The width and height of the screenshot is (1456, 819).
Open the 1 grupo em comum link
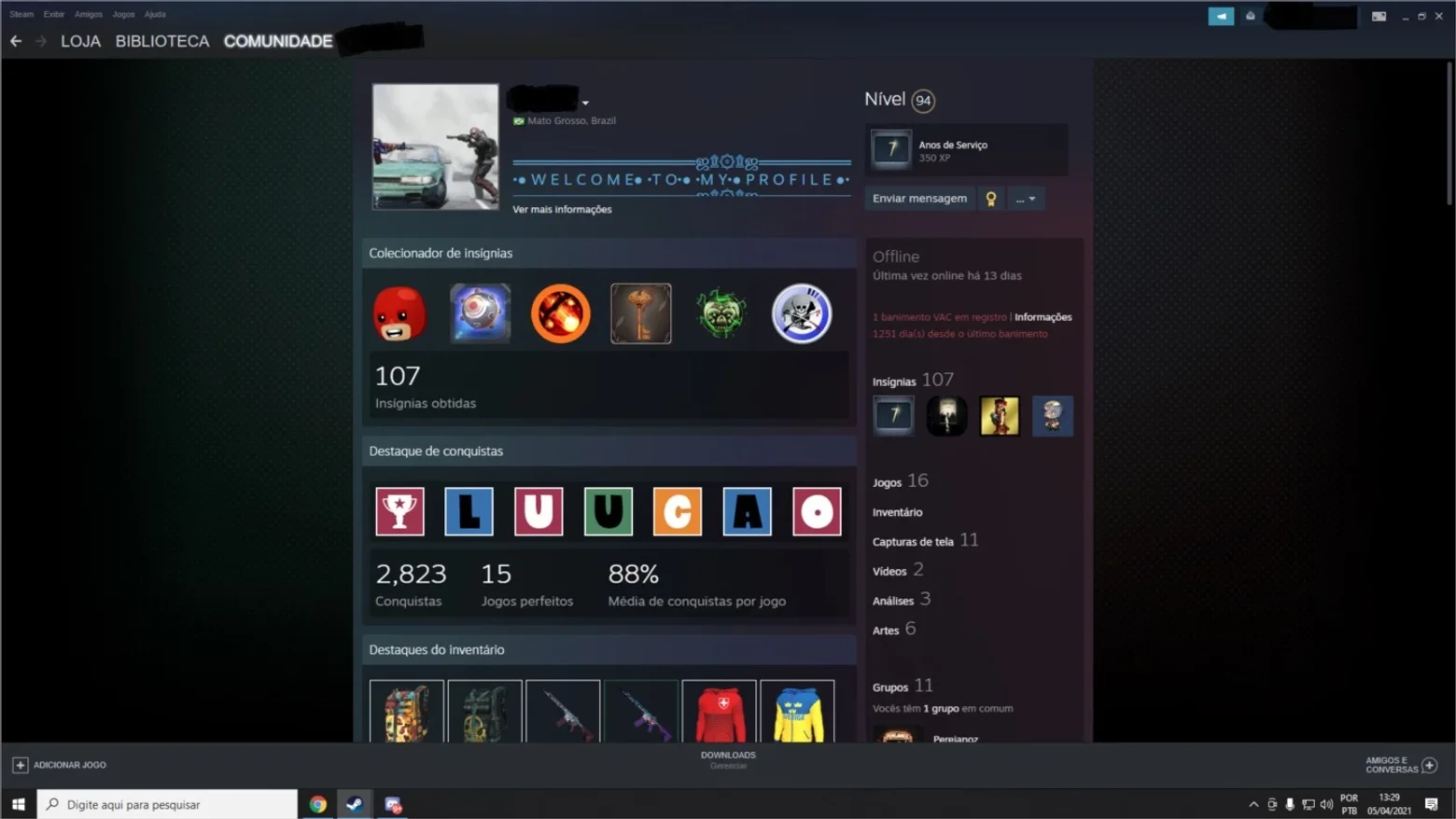click(941, 709)
